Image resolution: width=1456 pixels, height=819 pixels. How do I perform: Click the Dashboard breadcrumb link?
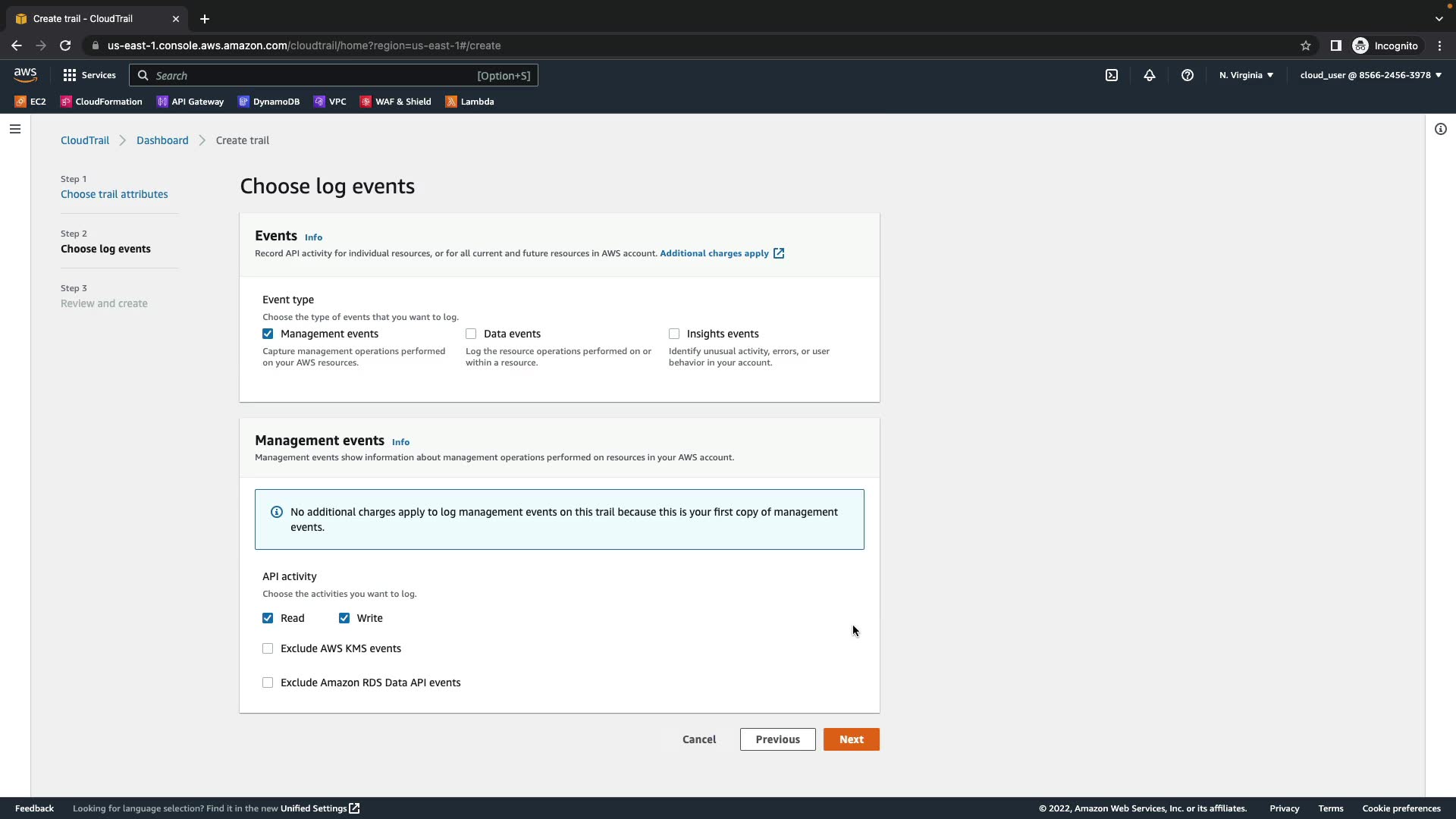click(162, 140)
